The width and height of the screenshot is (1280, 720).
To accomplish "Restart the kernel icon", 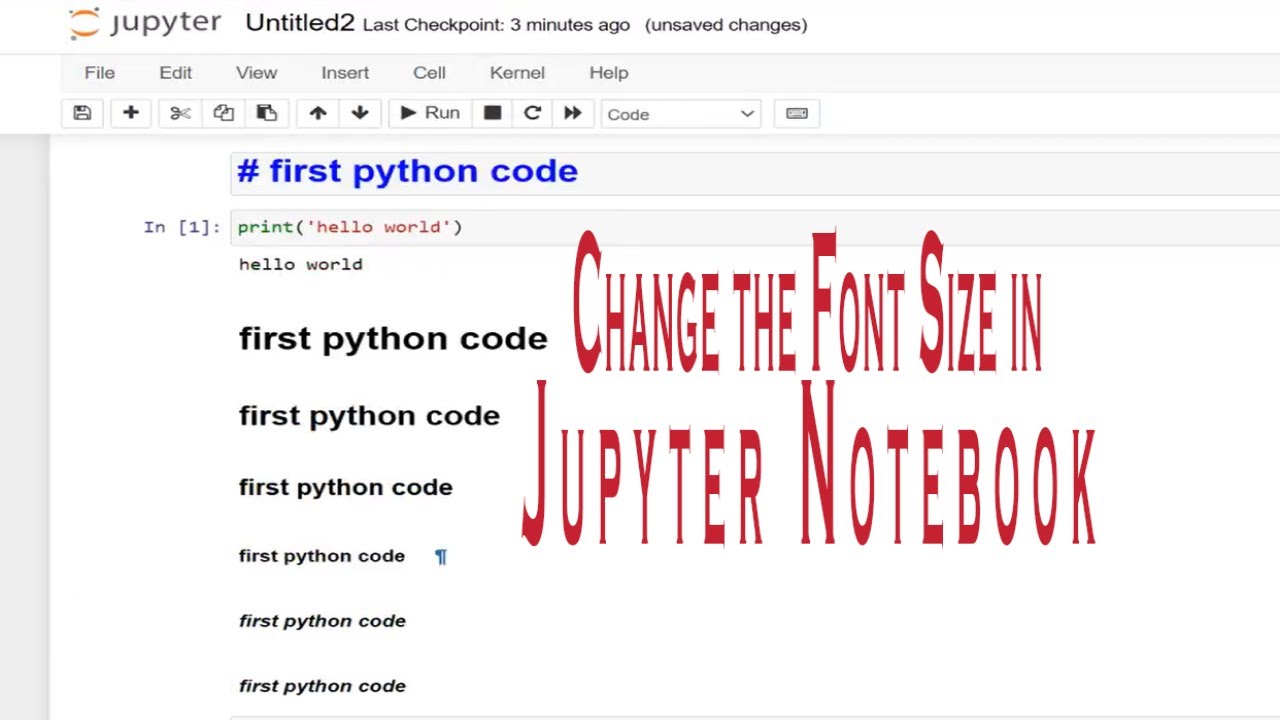I will pos(532,113).
